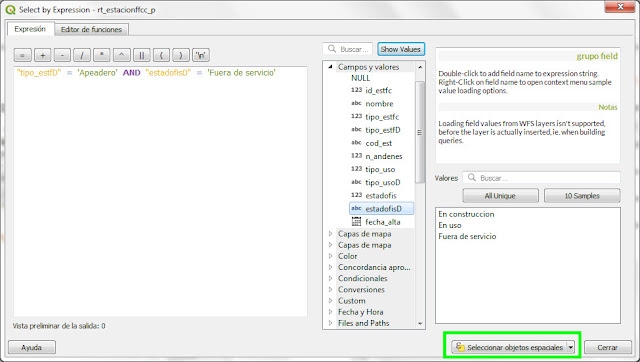Expand the Concordancia apro... group
Viewport: 640px width, 362px height.
coord(331,267)
